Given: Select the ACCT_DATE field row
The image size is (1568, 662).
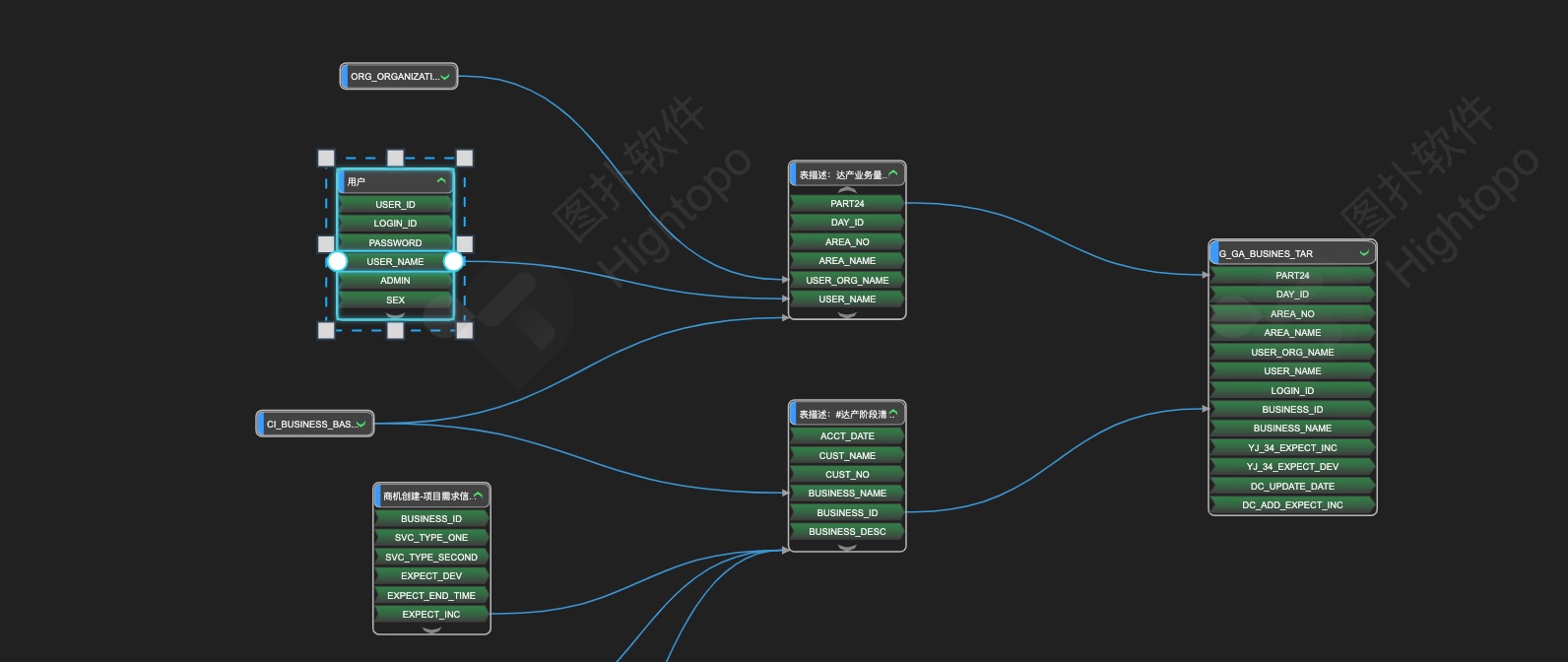Looking at the screenshot, I should pos(847,435).
